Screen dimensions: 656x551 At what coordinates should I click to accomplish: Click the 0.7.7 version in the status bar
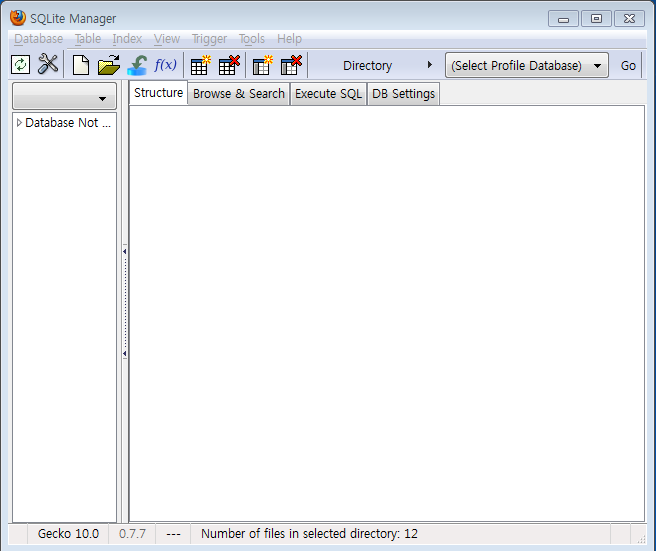point(132,534)
